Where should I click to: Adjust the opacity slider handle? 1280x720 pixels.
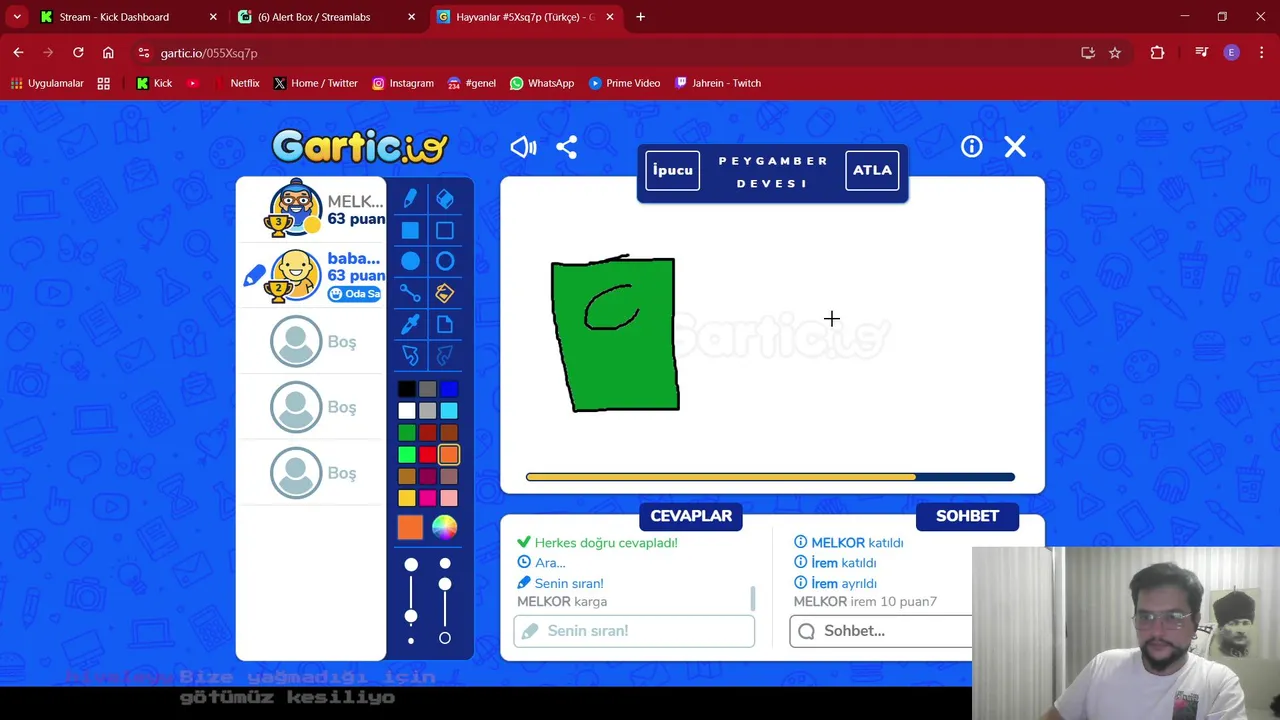point(445,584)
